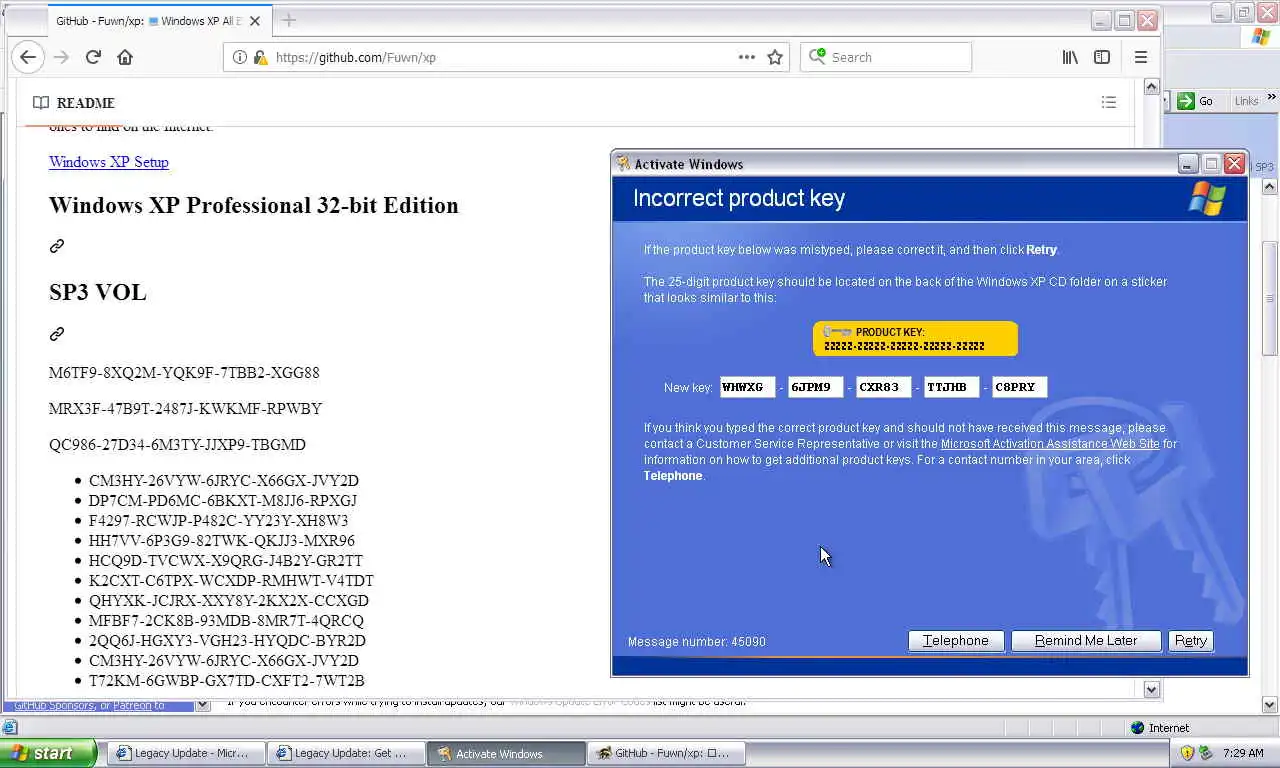Click key DP7CM-PD6MC-6BKXT-M8JJ6-RPXGJ

223,501
